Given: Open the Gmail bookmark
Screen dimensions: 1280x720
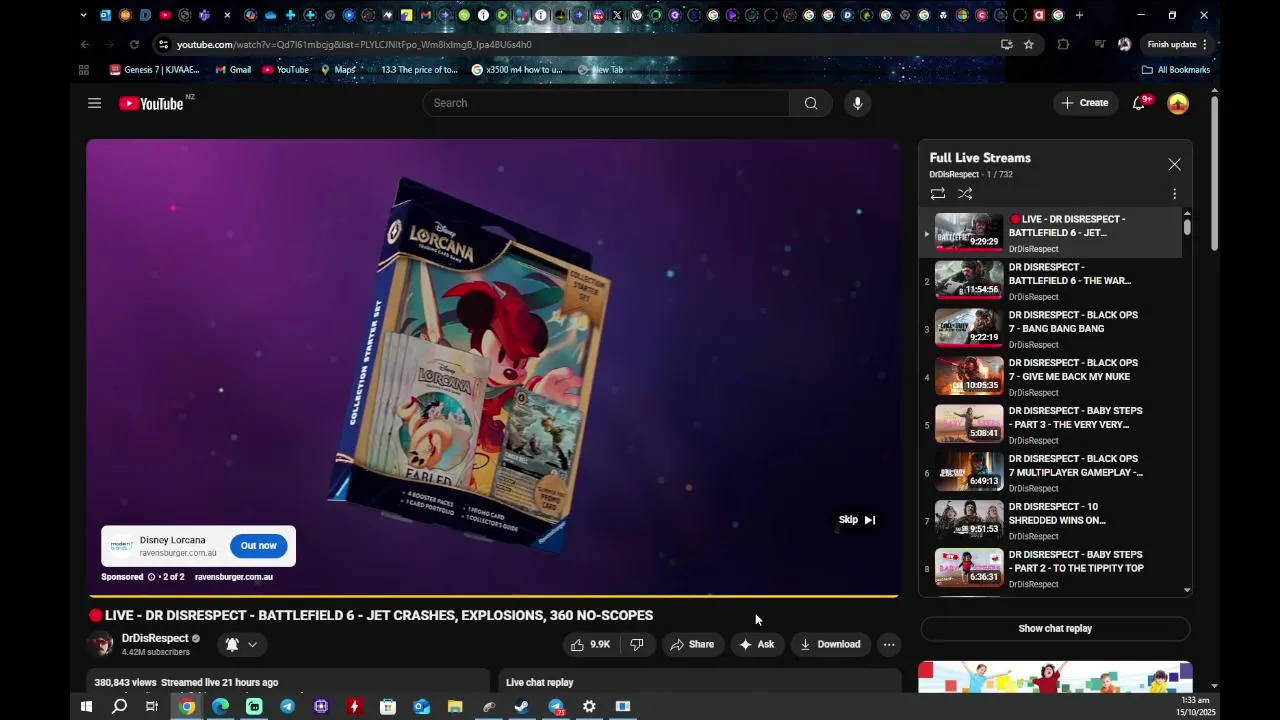Looking at the screenshot, I should point(233,70).
